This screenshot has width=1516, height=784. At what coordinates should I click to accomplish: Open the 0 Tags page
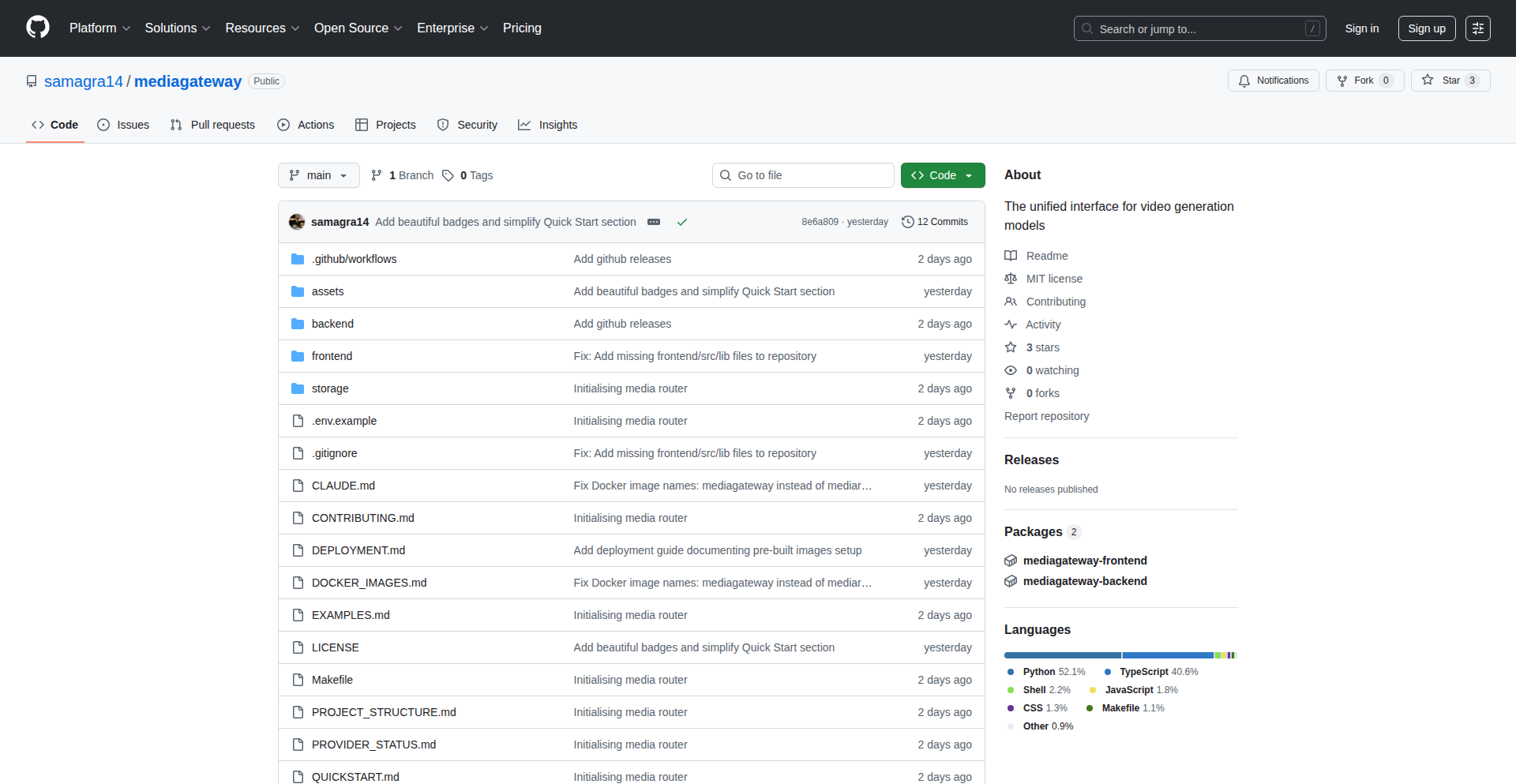tap(468, 175)
